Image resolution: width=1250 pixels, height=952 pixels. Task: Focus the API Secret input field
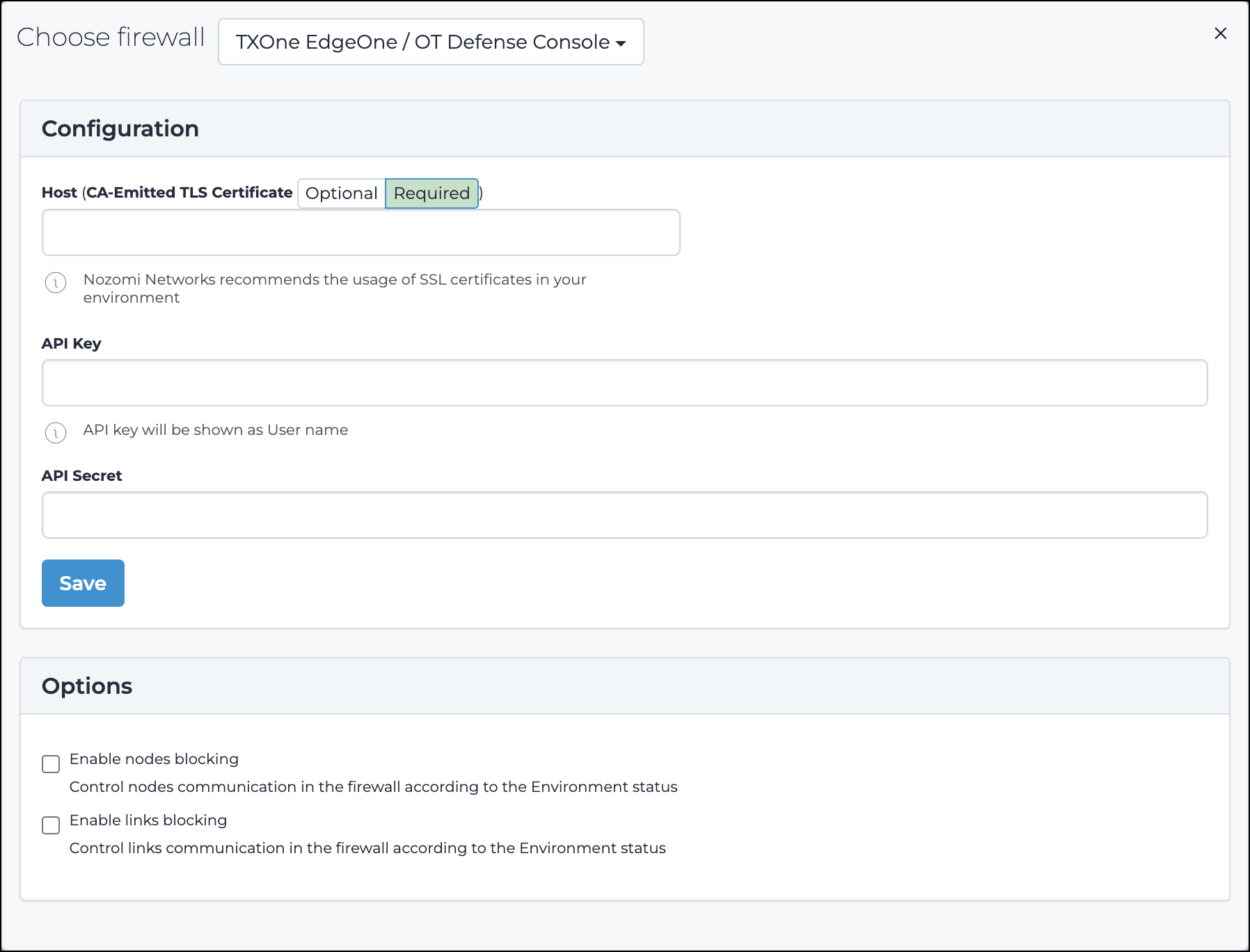(x=624, y=515)
